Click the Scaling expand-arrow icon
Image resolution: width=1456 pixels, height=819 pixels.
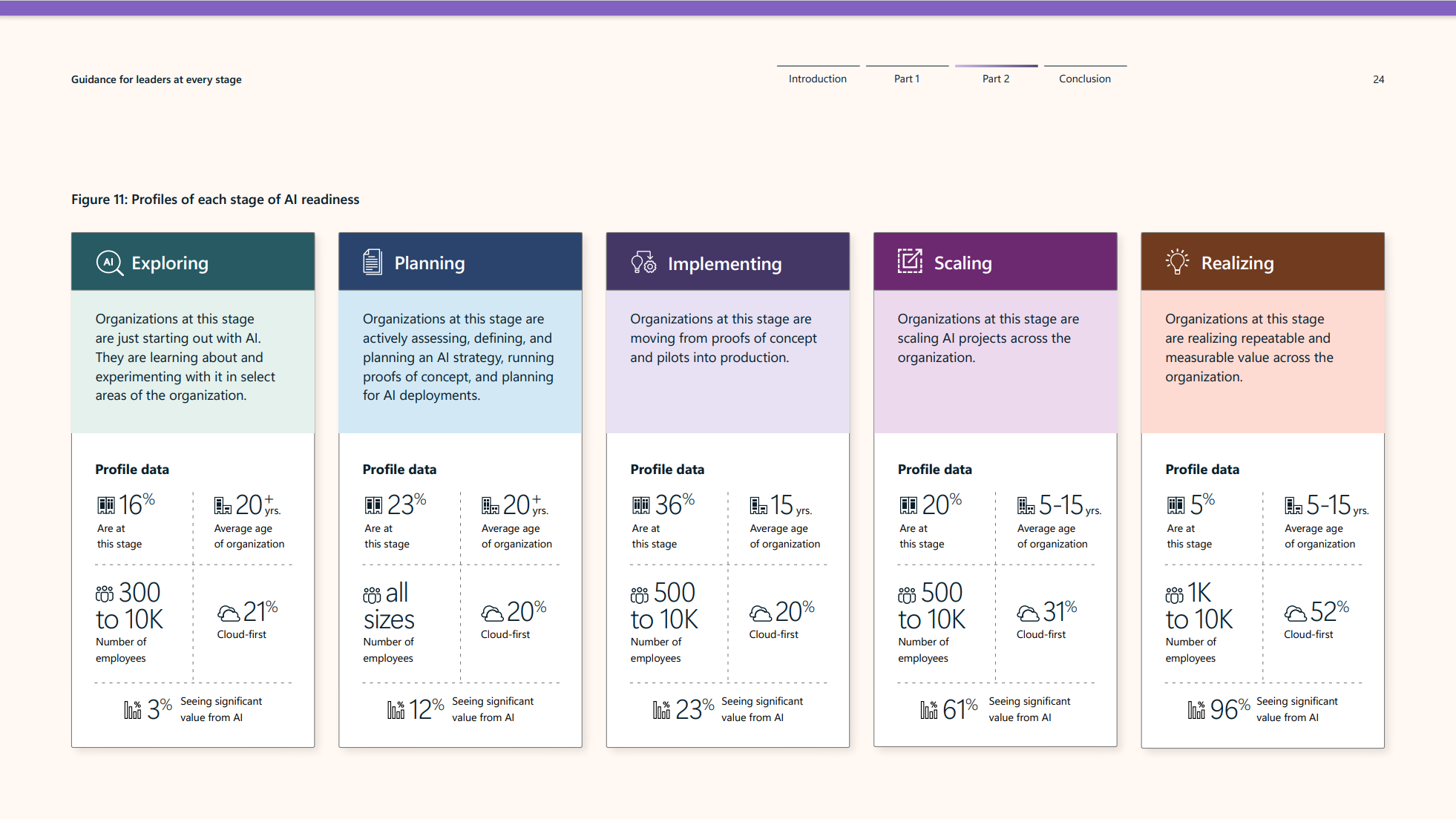[909, 261]
